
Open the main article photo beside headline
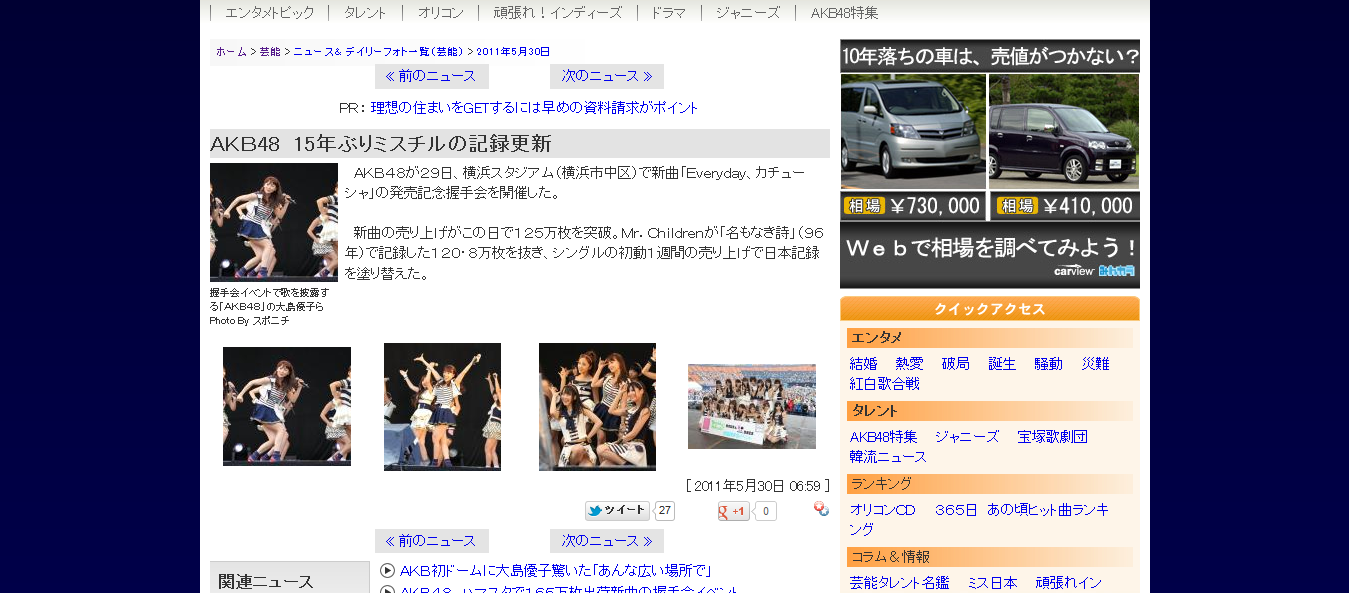click(274, 222)
